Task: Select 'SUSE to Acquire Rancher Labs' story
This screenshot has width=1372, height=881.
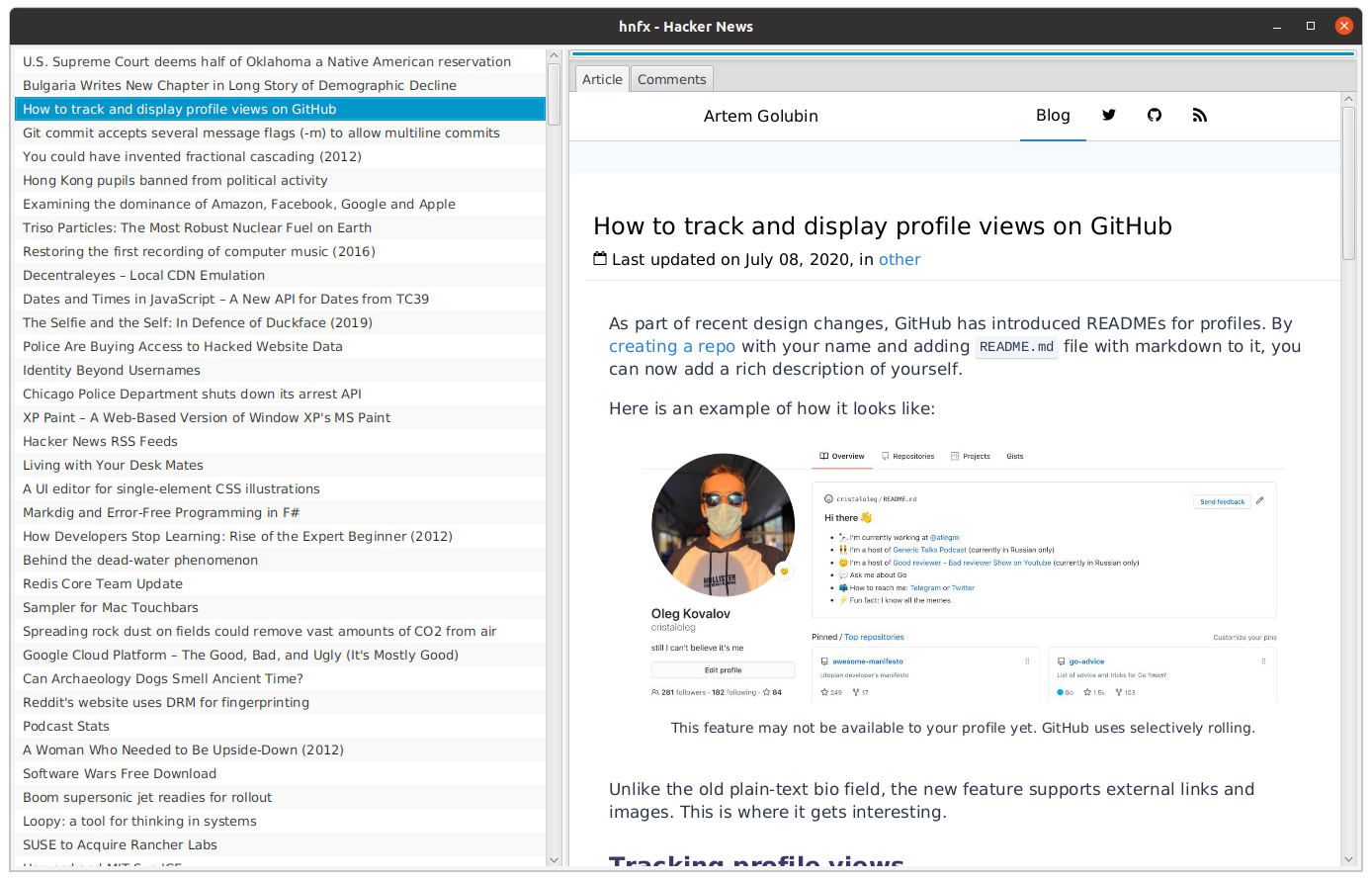Action: tap(280, 844)
